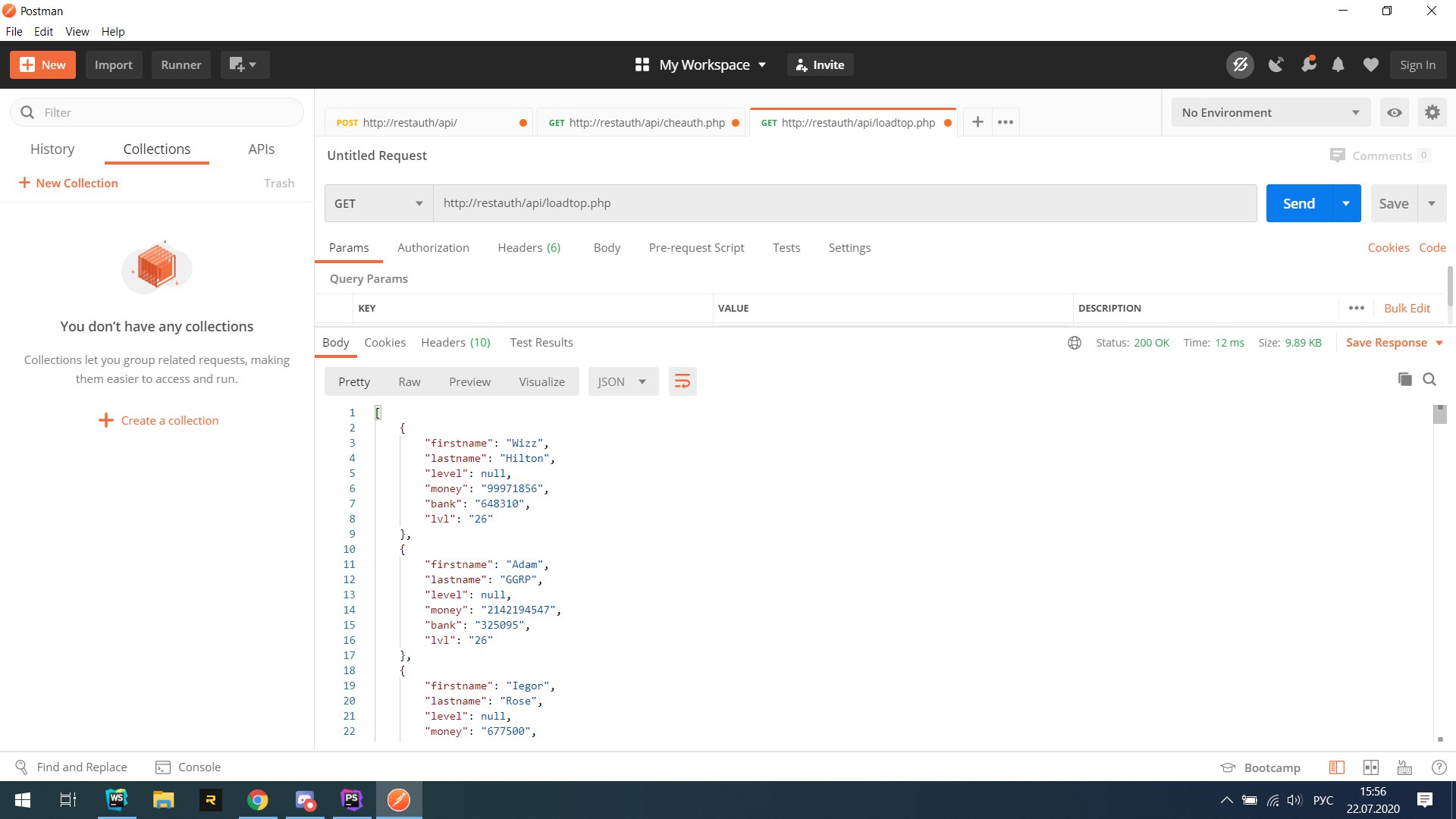Viewport: 1456px width, 819px height.
Task: Select the POST restauth/api request tab
Action: 429,122
